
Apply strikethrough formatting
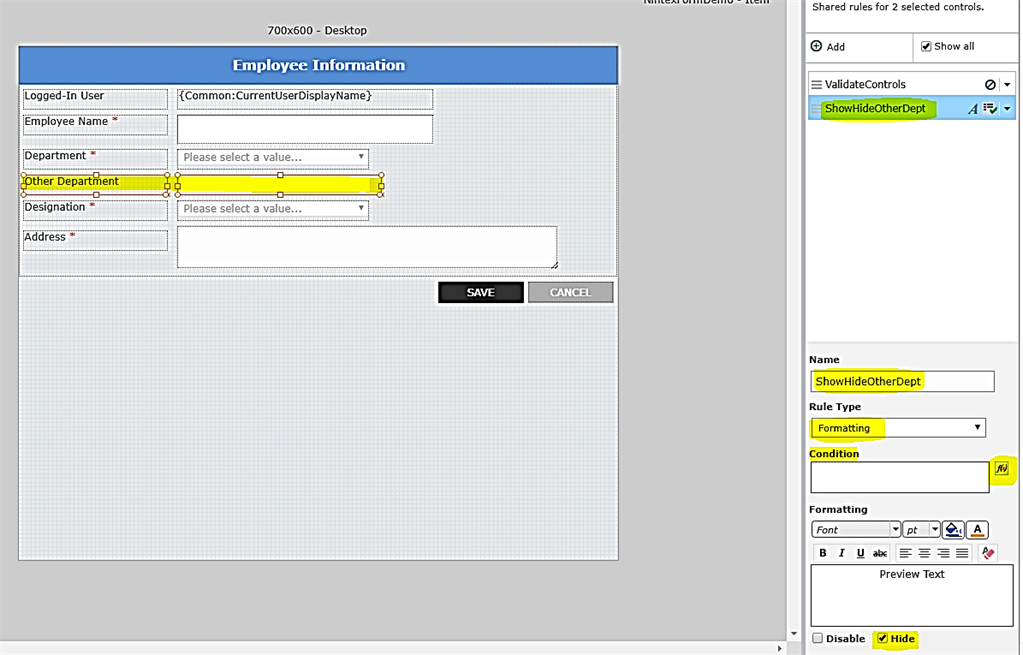(880, 553)
